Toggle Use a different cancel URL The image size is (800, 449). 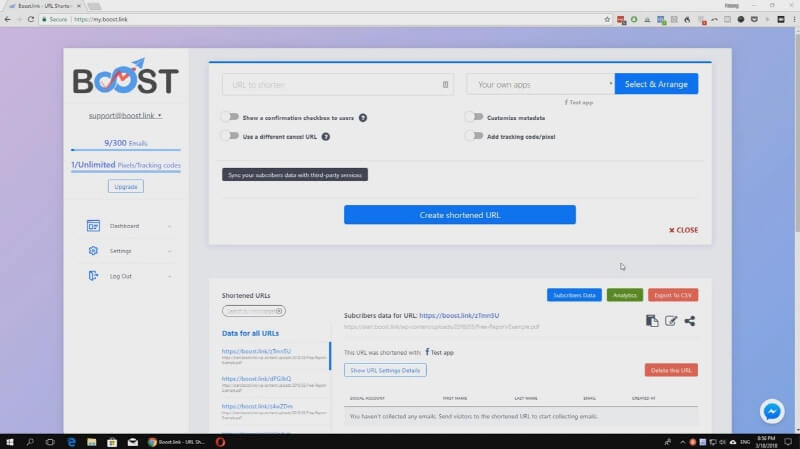click(231, 136)
